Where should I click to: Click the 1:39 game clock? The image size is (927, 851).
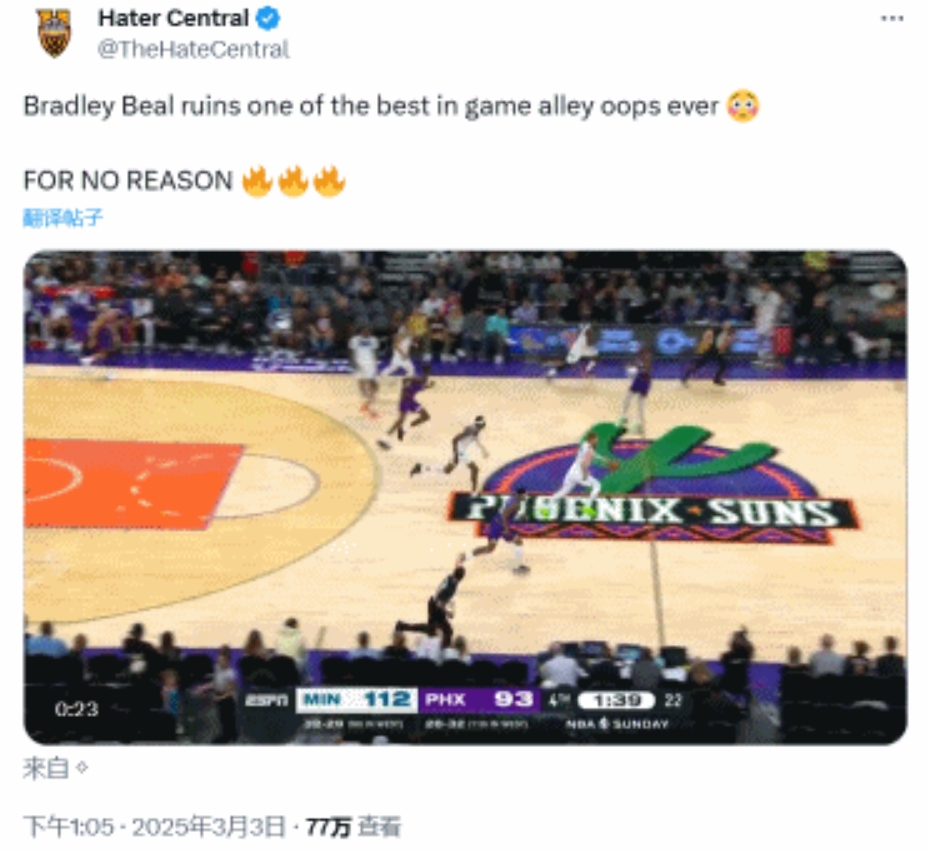click(616, 701)
